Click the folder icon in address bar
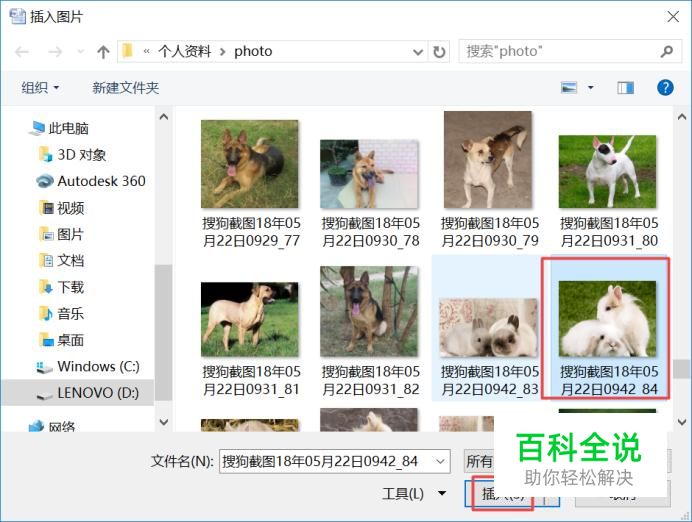This screenshot has width=692, height=522. [x=128, y=51]
